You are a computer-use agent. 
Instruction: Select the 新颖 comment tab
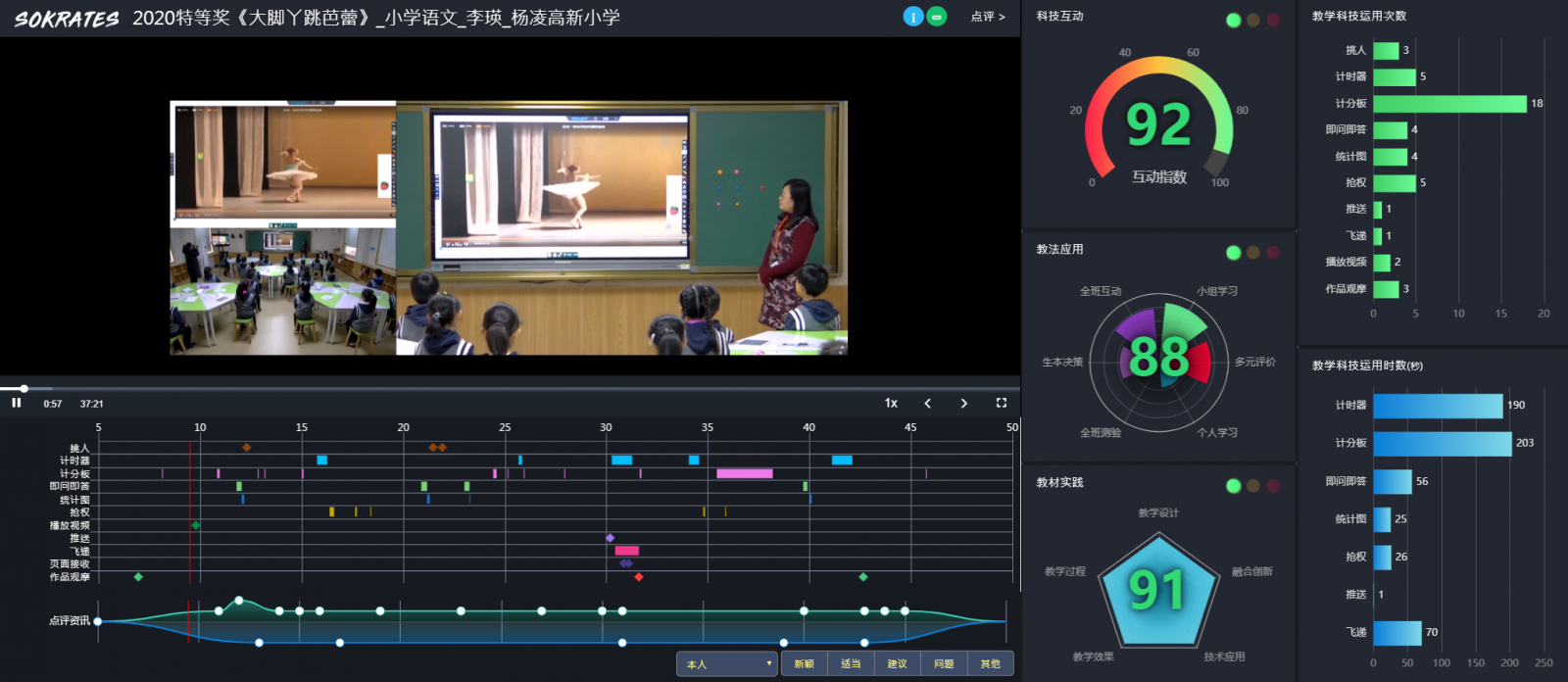click(805, 664)
